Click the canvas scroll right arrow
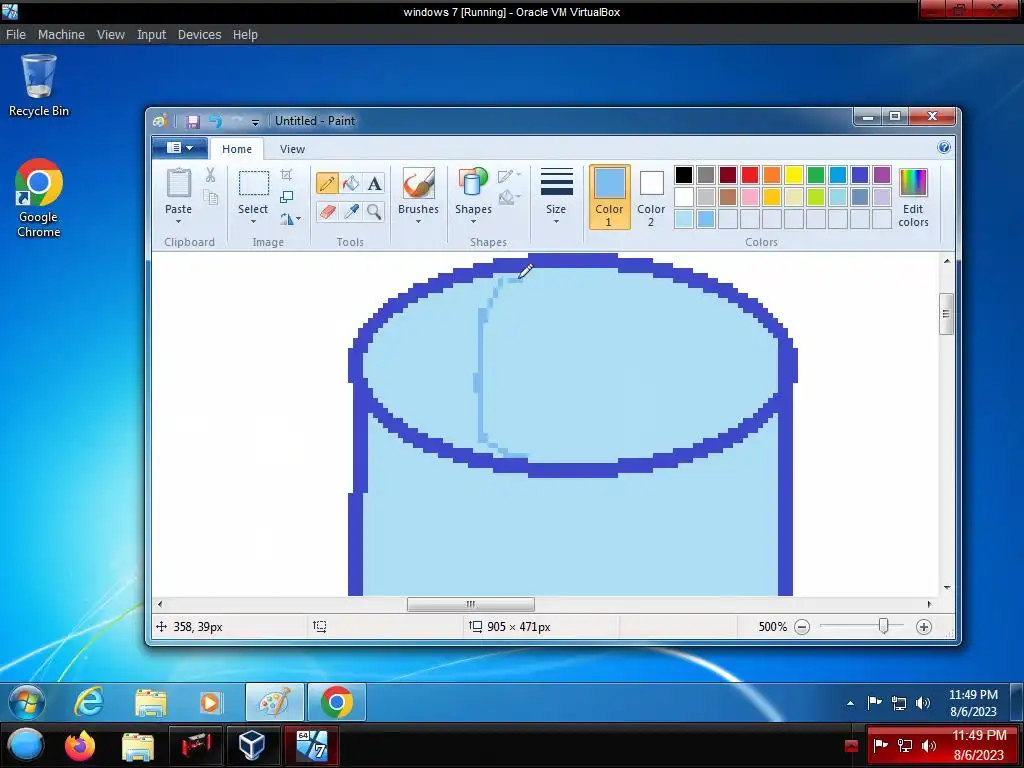Screen dimensions: 1024x768 click(929, 605)
